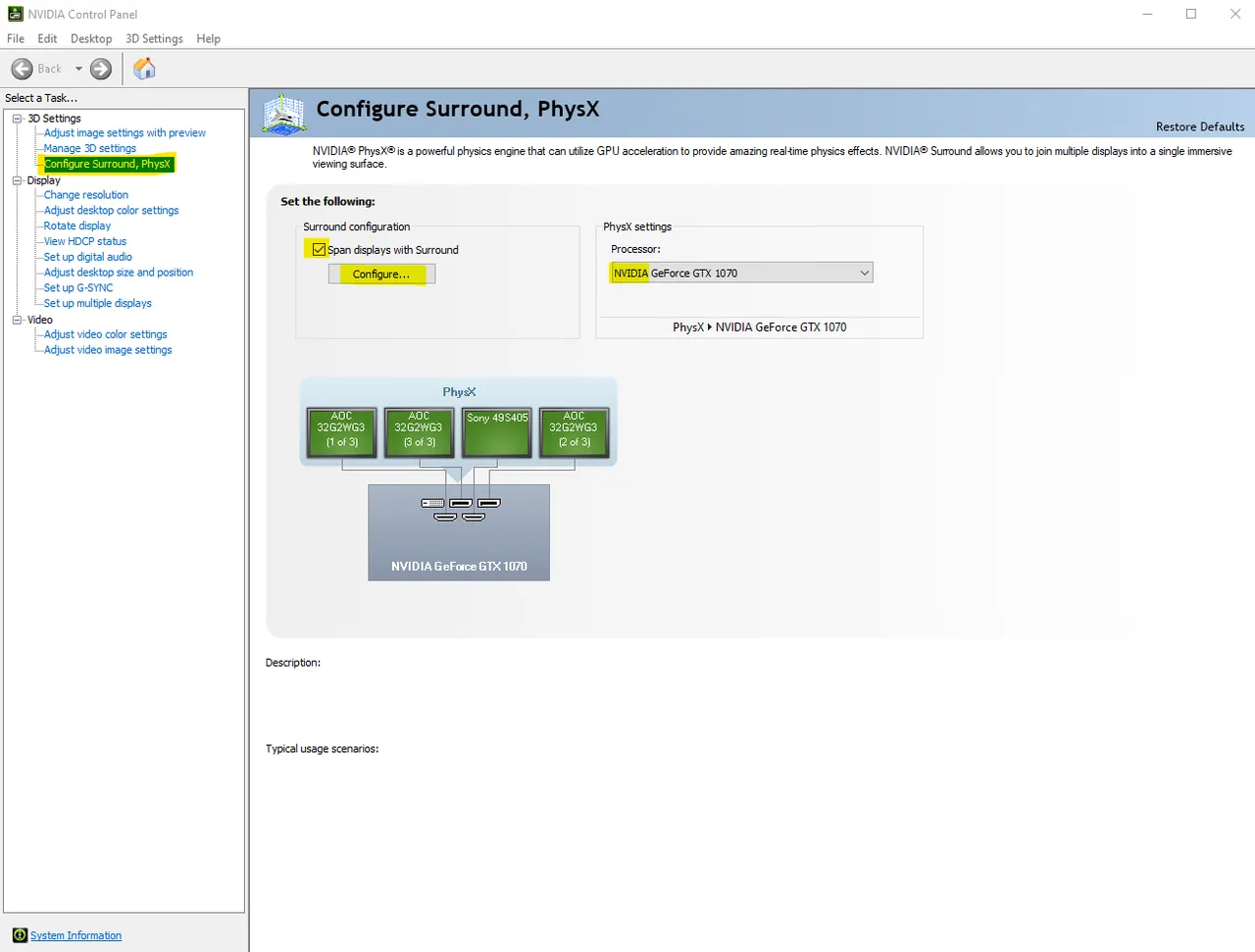The width and height of the screenshot is (1255, 952).
Task: Close the NVIDIA Control Panel window
Action: (x=1235, y=14)
